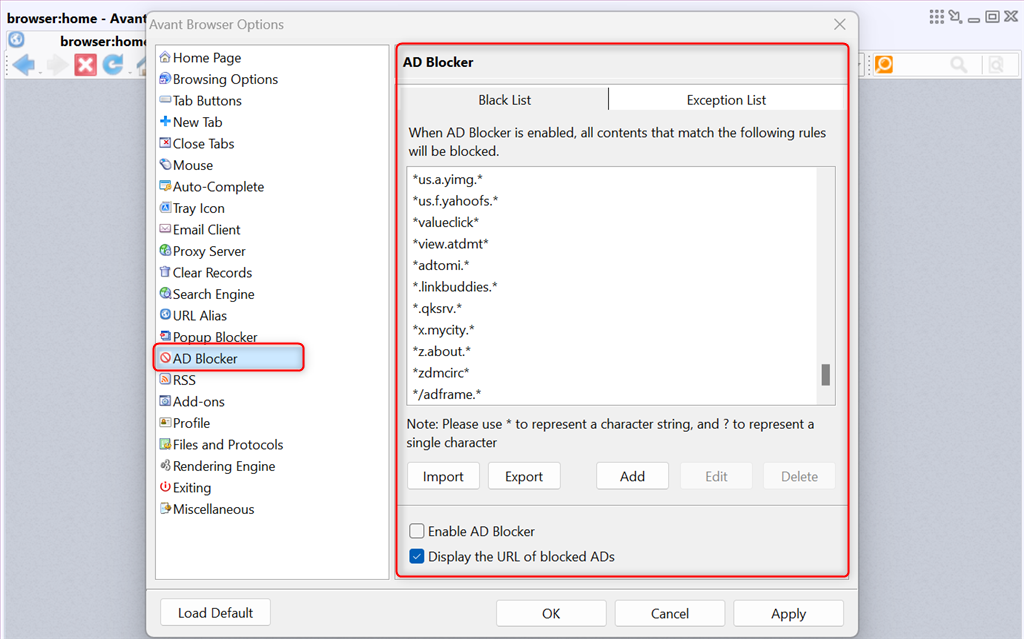Click the globe icon on the browser:home tab
The image size is (1024, 639).
[x=16, y=40]
